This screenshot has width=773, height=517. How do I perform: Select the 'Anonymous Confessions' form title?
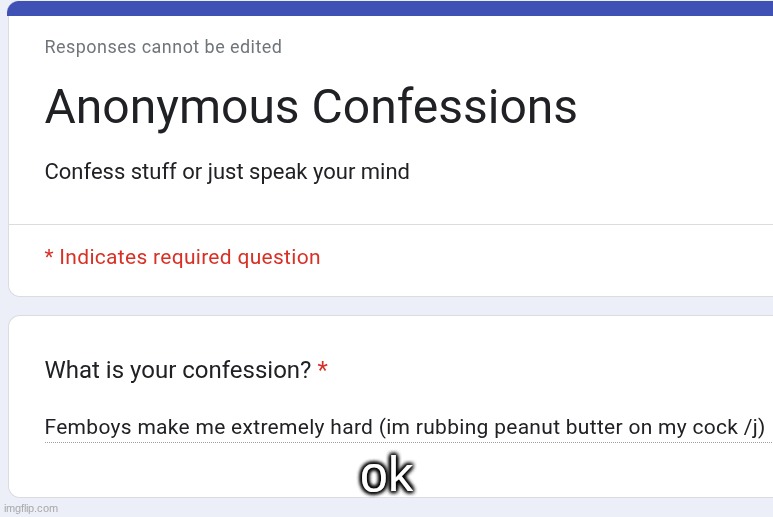coord(311,107)
